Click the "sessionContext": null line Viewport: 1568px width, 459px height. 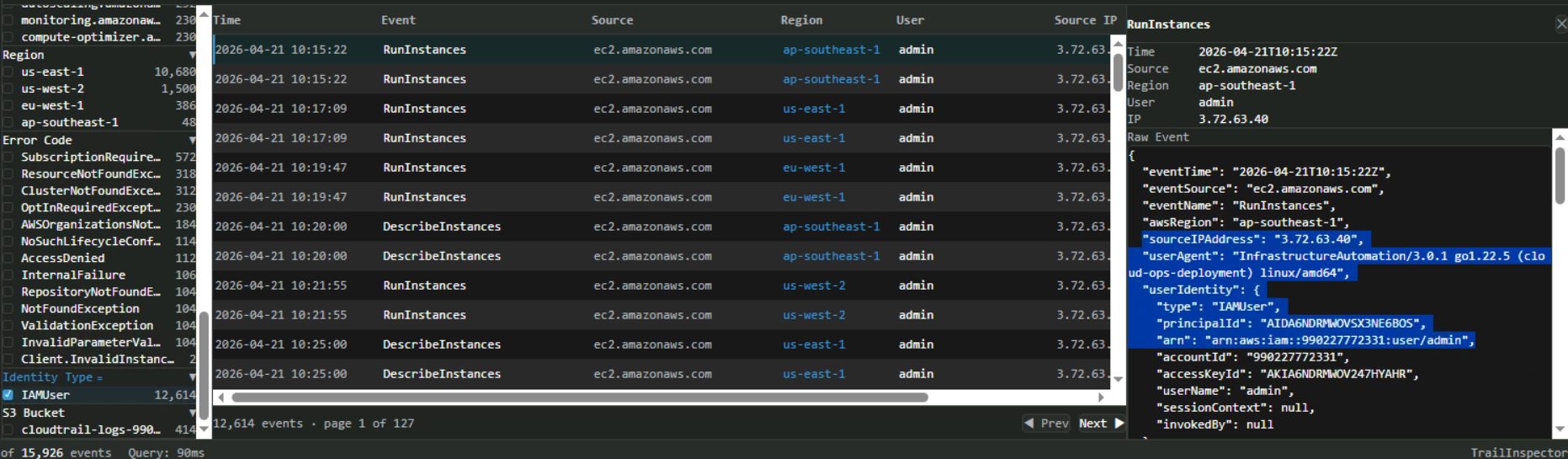pos(1235,408)
